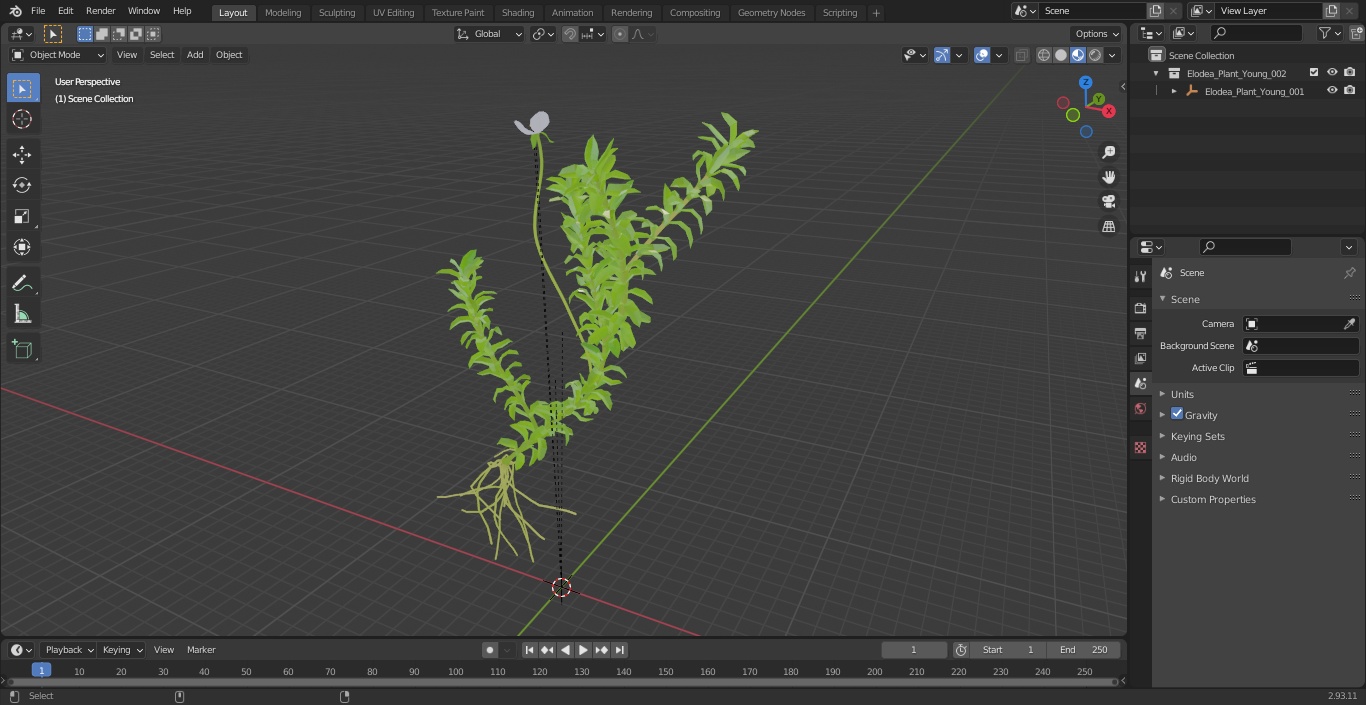The height and width of the screenshot is (705, 1366).
Task: Select the Add Cube tool
Action: (22, 349)
